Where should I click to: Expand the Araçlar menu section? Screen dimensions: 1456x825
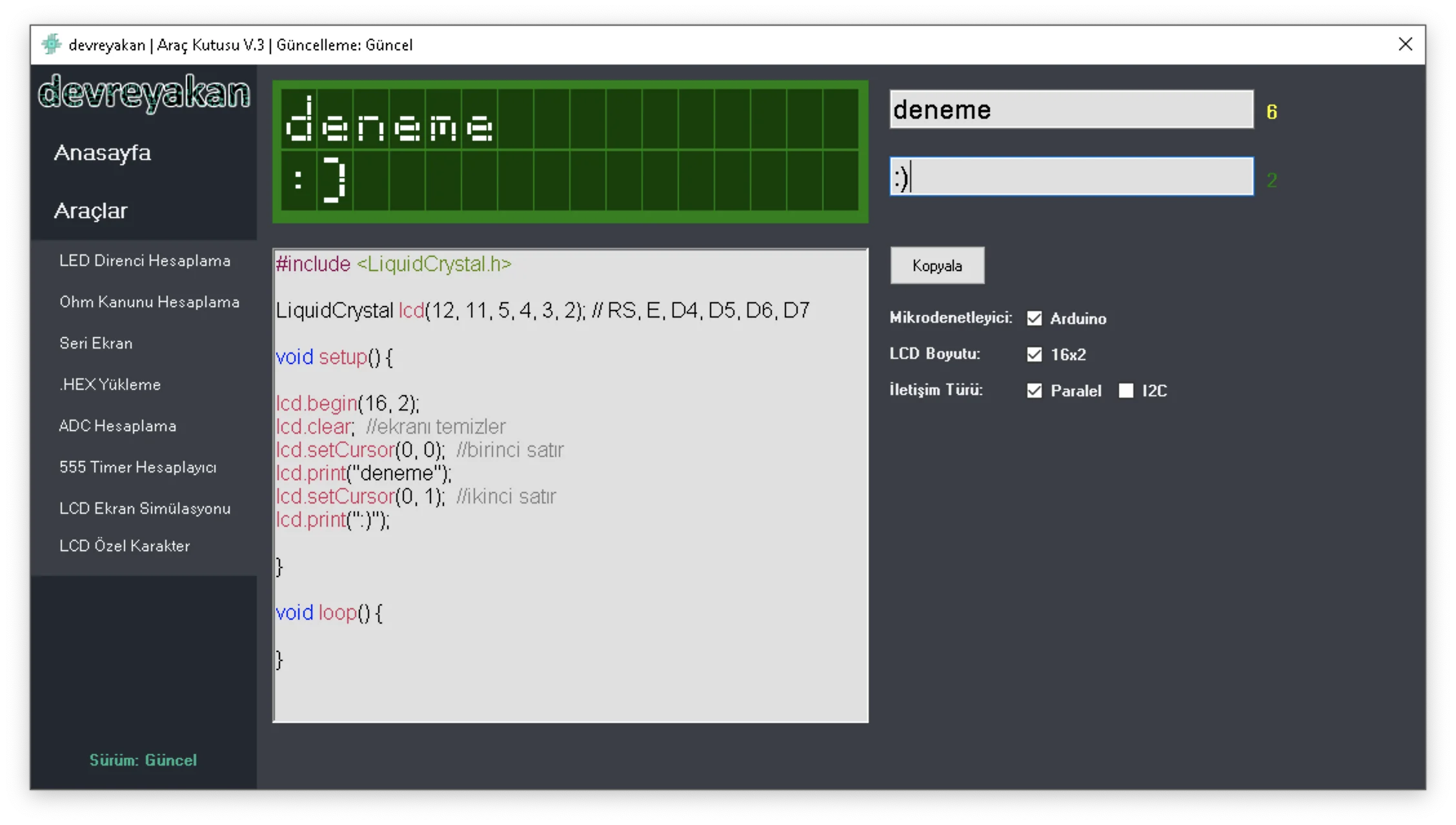tap(91, 211)
